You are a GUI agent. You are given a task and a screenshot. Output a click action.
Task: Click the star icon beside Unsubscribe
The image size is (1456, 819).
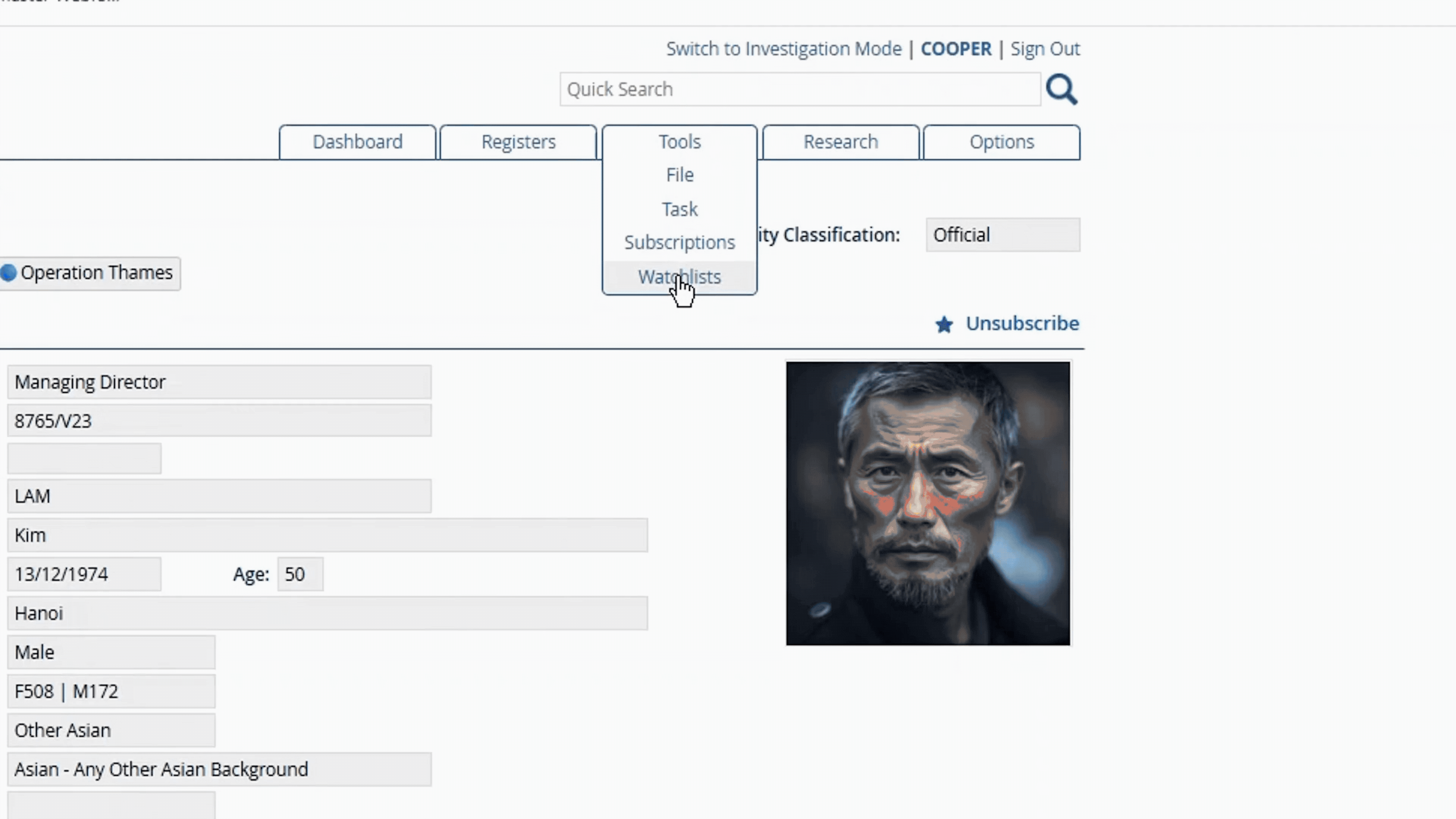pyautogui.click(x=944, y=325)
